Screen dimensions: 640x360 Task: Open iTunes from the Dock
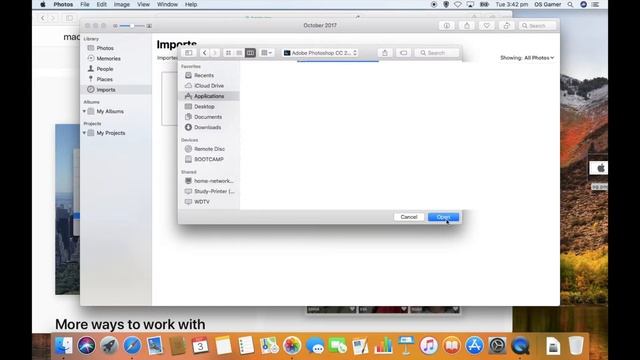tap(429, 346)
